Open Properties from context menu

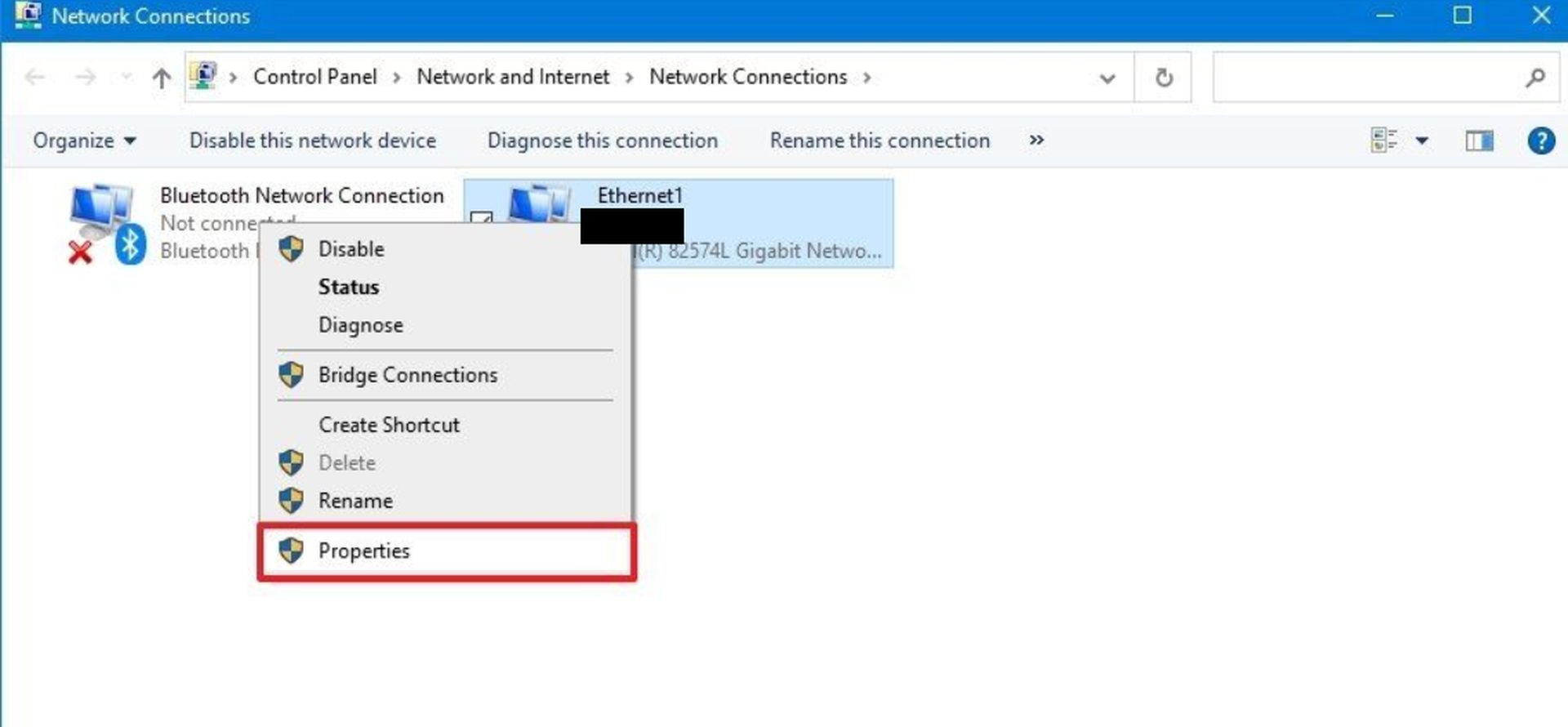(x=446, y=551)
